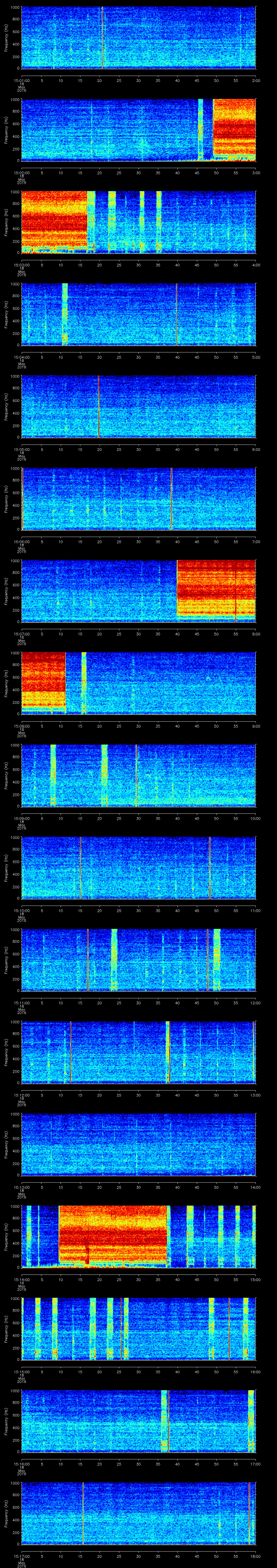The height and width of the screenshot is (1568, 277).
Task: Click the red vertical line in the 15:01:00 spectrogram
Action: [x=102, y=38]
